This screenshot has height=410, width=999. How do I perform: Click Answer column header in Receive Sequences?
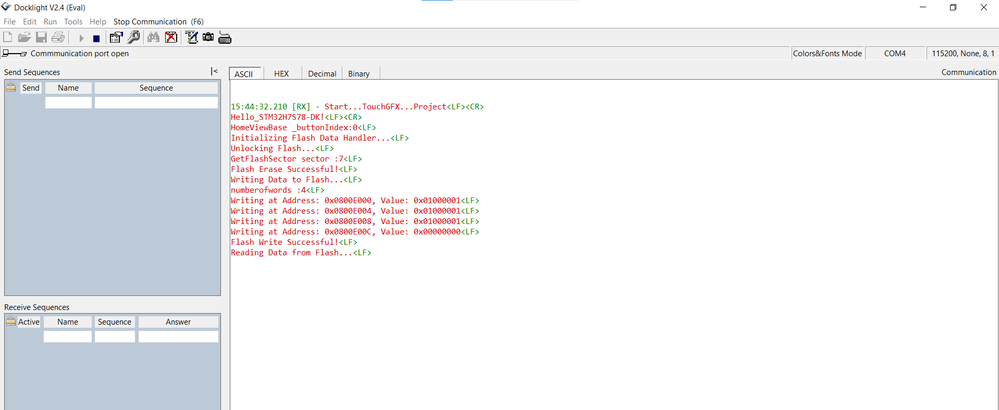click(178, 322)
